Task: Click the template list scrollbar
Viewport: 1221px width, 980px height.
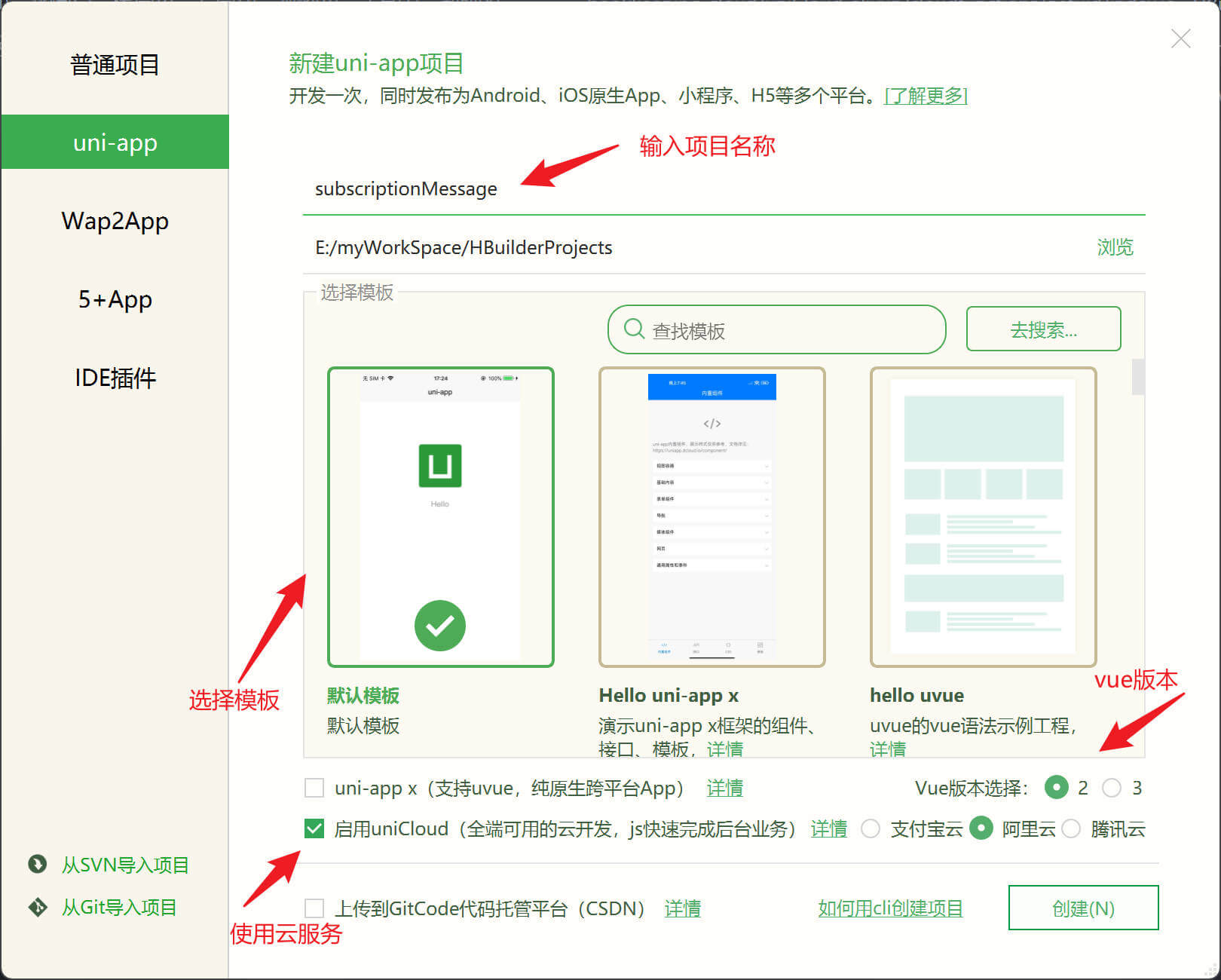Action: pyautogui.click(x=1138, y=377)
